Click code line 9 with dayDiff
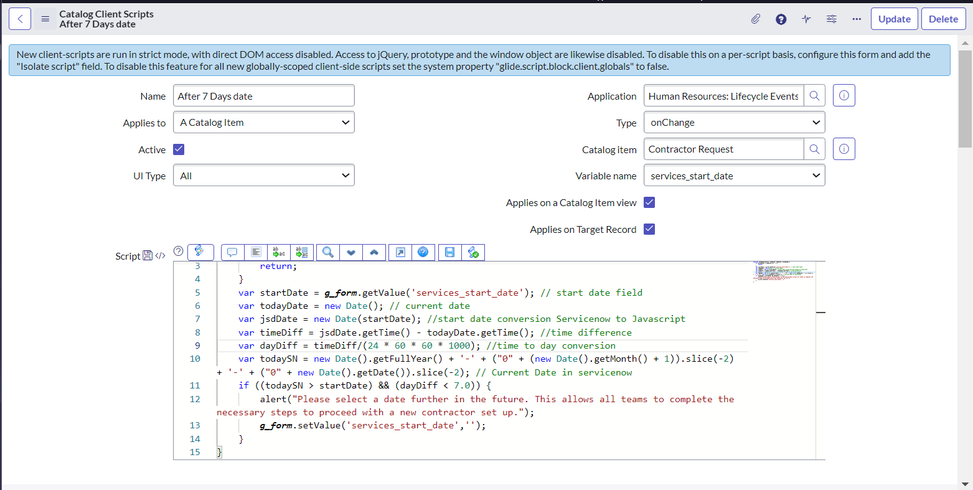This screenshot has width=973, height=490. (427, 345)
